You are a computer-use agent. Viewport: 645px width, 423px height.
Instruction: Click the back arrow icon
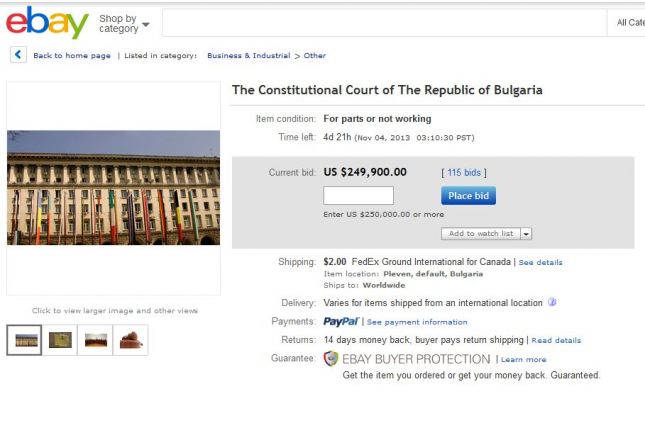tap(18, 55)
